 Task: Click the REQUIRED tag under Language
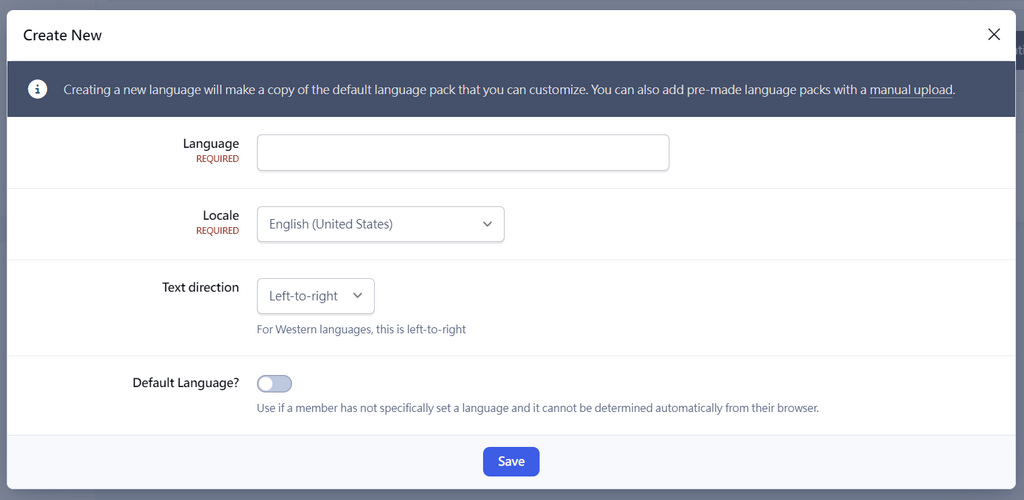pos(217,159)
